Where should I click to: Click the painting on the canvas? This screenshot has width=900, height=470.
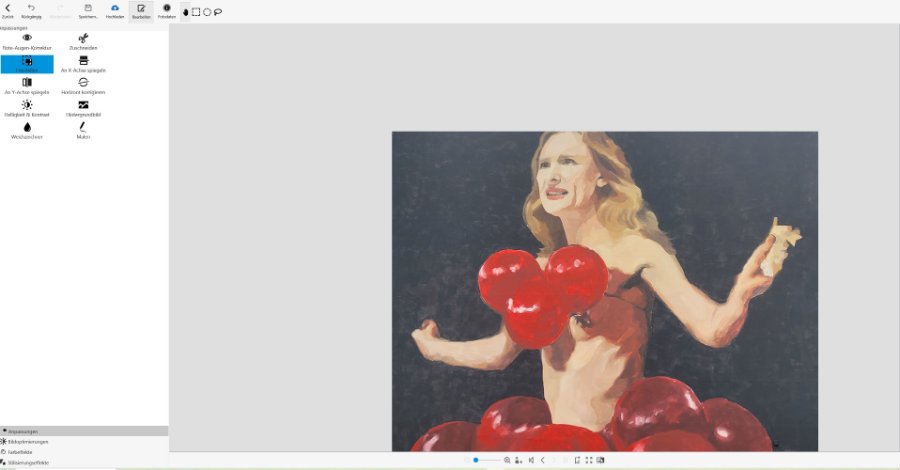click(x=605, y=292)
